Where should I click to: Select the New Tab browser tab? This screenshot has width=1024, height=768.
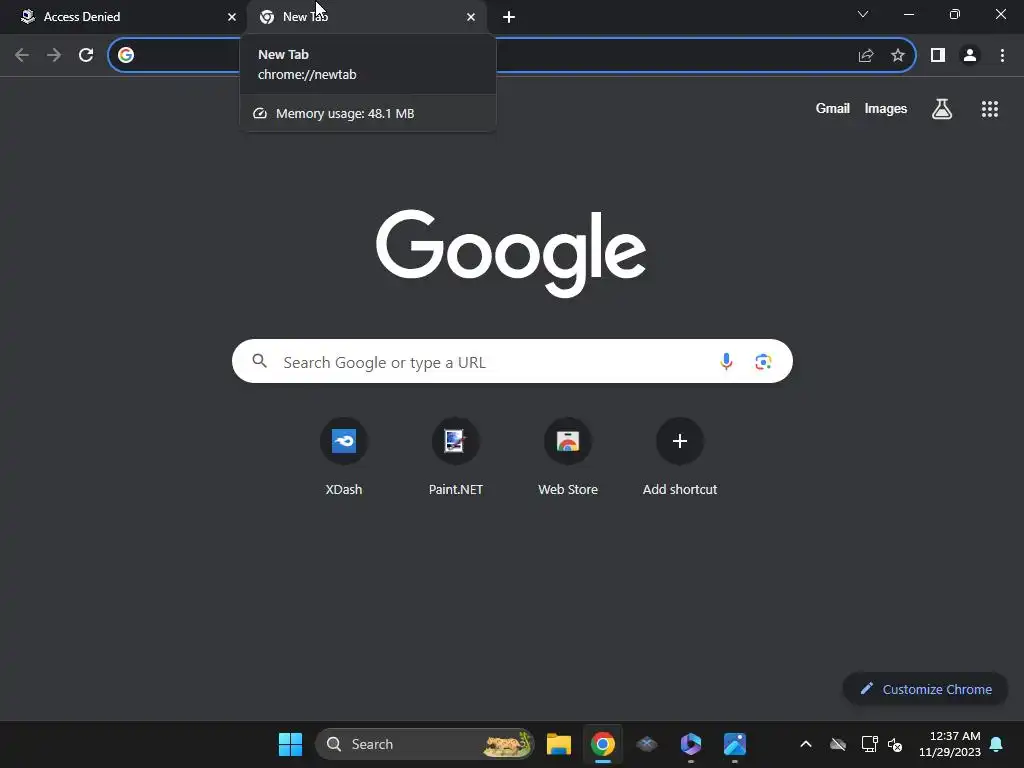pyautogui.click(x=366, y=17)
